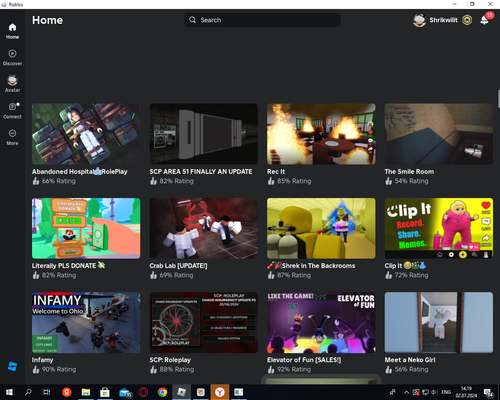This screenshot has width=500, height=400.
Task: Click the Robux coin icon
Action: pos(467,20)
